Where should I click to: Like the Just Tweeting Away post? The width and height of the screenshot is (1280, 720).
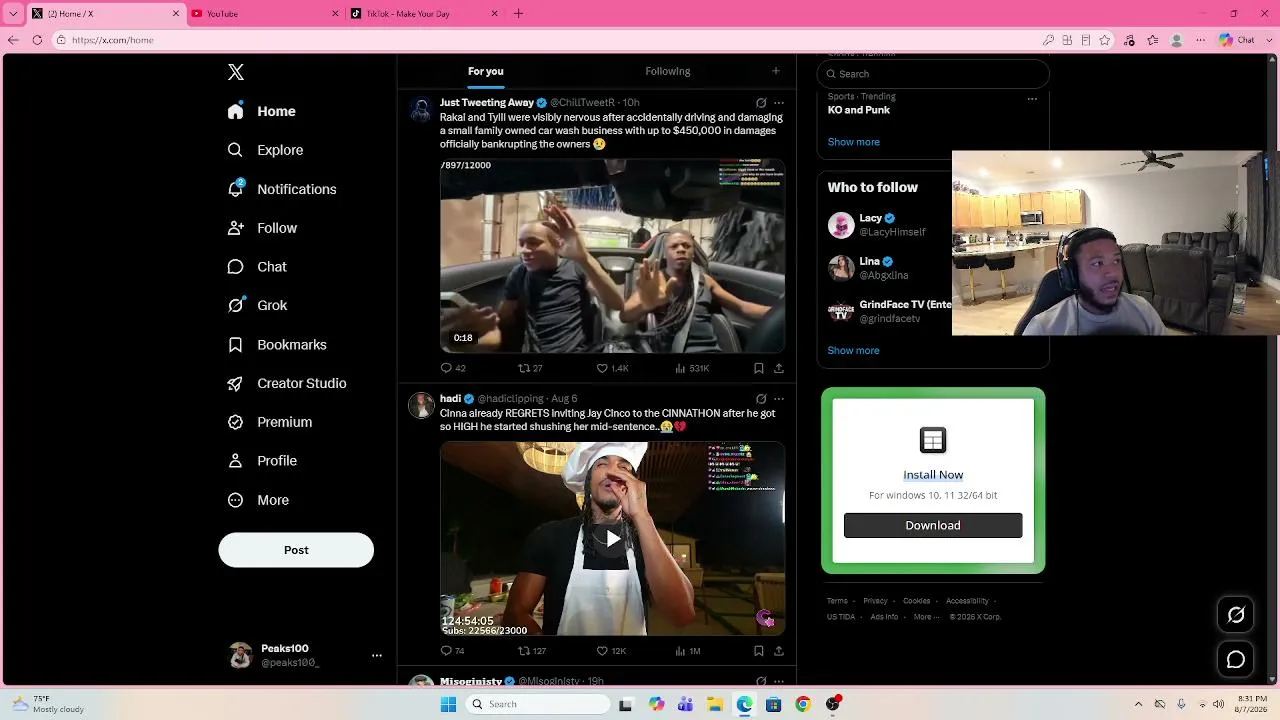point(612,368)
